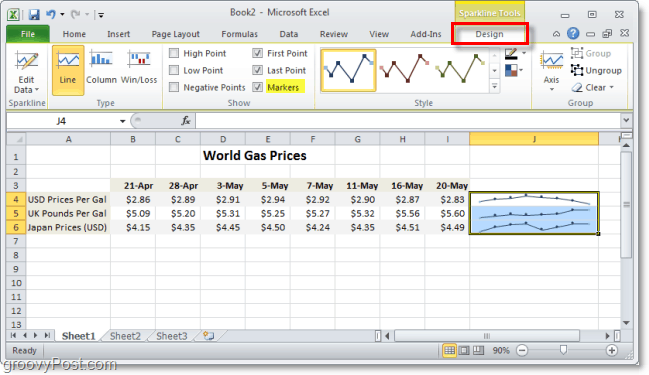
Task: Tick the Negative Points checkbox
Action: tap(174, 87)
